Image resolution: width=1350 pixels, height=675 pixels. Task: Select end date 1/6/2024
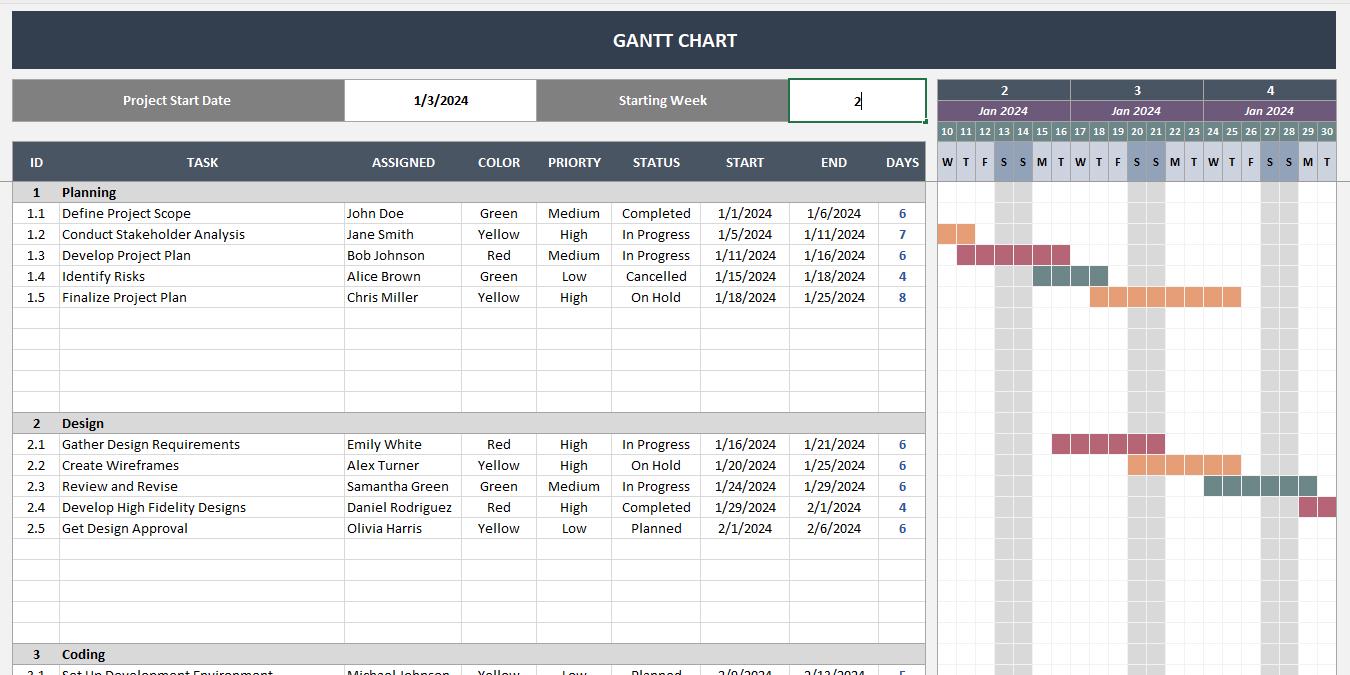pyautogui.click(x=834, y=213)
